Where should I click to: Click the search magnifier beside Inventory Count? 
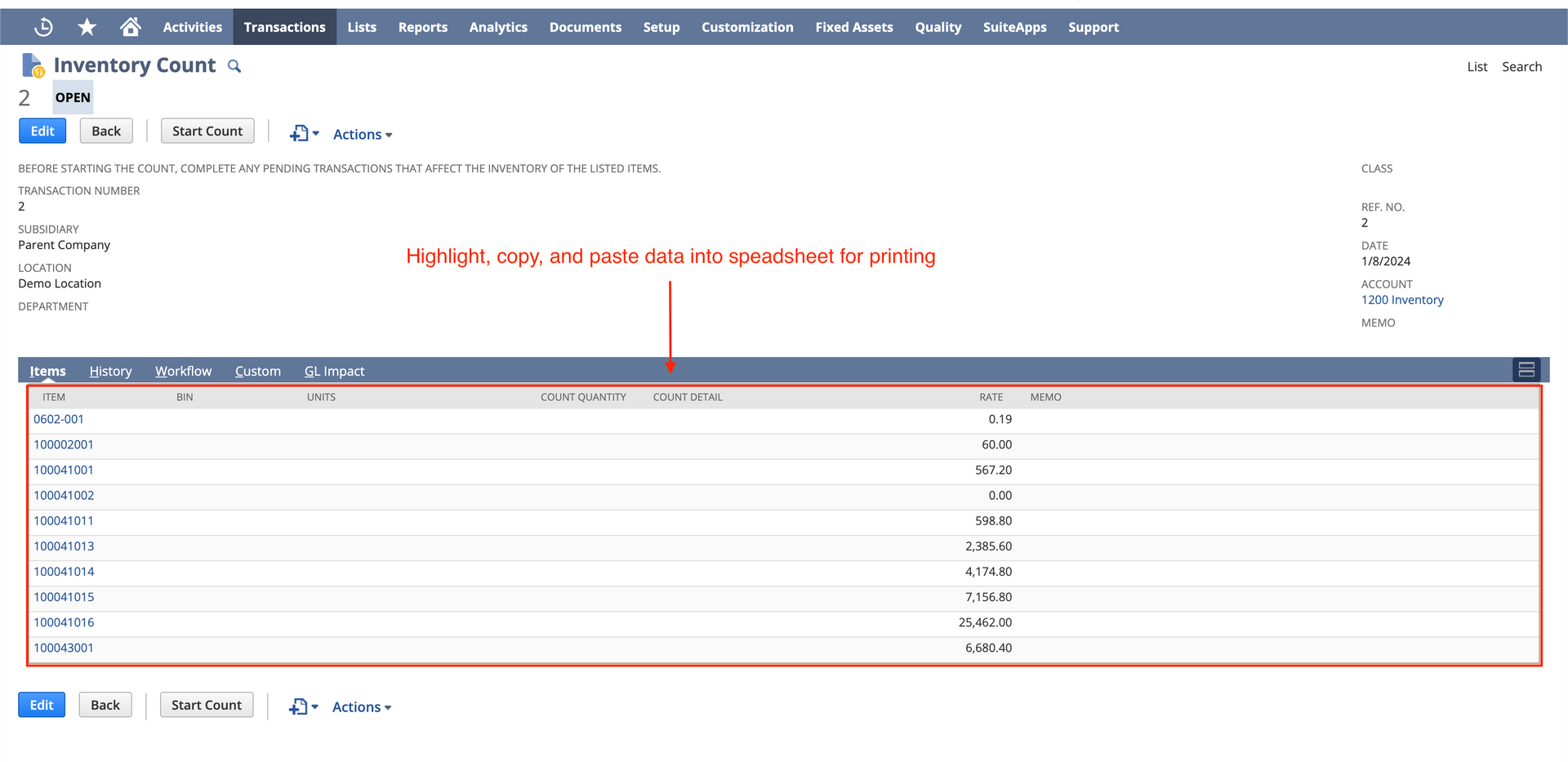tap(234, 65)
